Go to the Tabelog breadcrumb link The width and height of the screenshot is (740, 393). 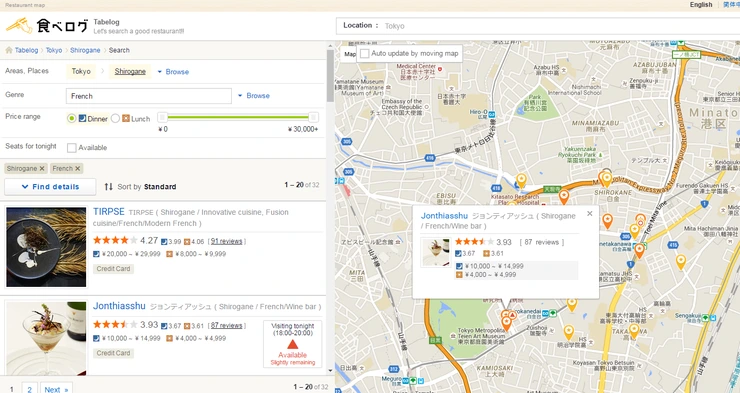click(x=26, y=50)
